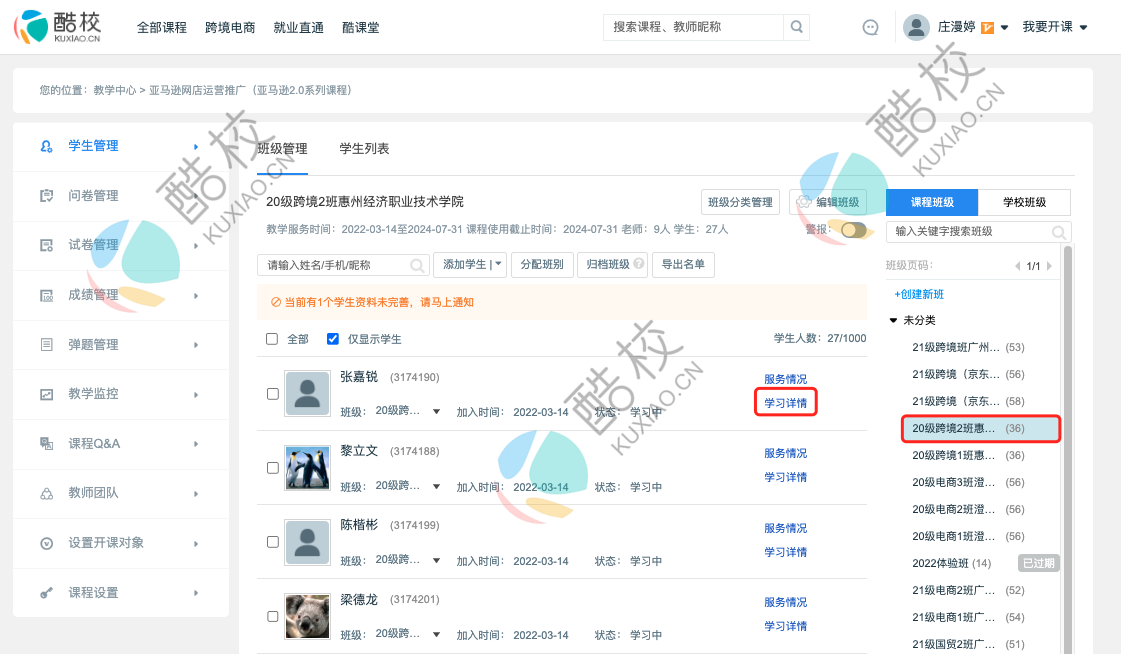The image size is (1121, 654).
Task: Click the 成绩管理 sidebar icon
Action: coord(46,295)
